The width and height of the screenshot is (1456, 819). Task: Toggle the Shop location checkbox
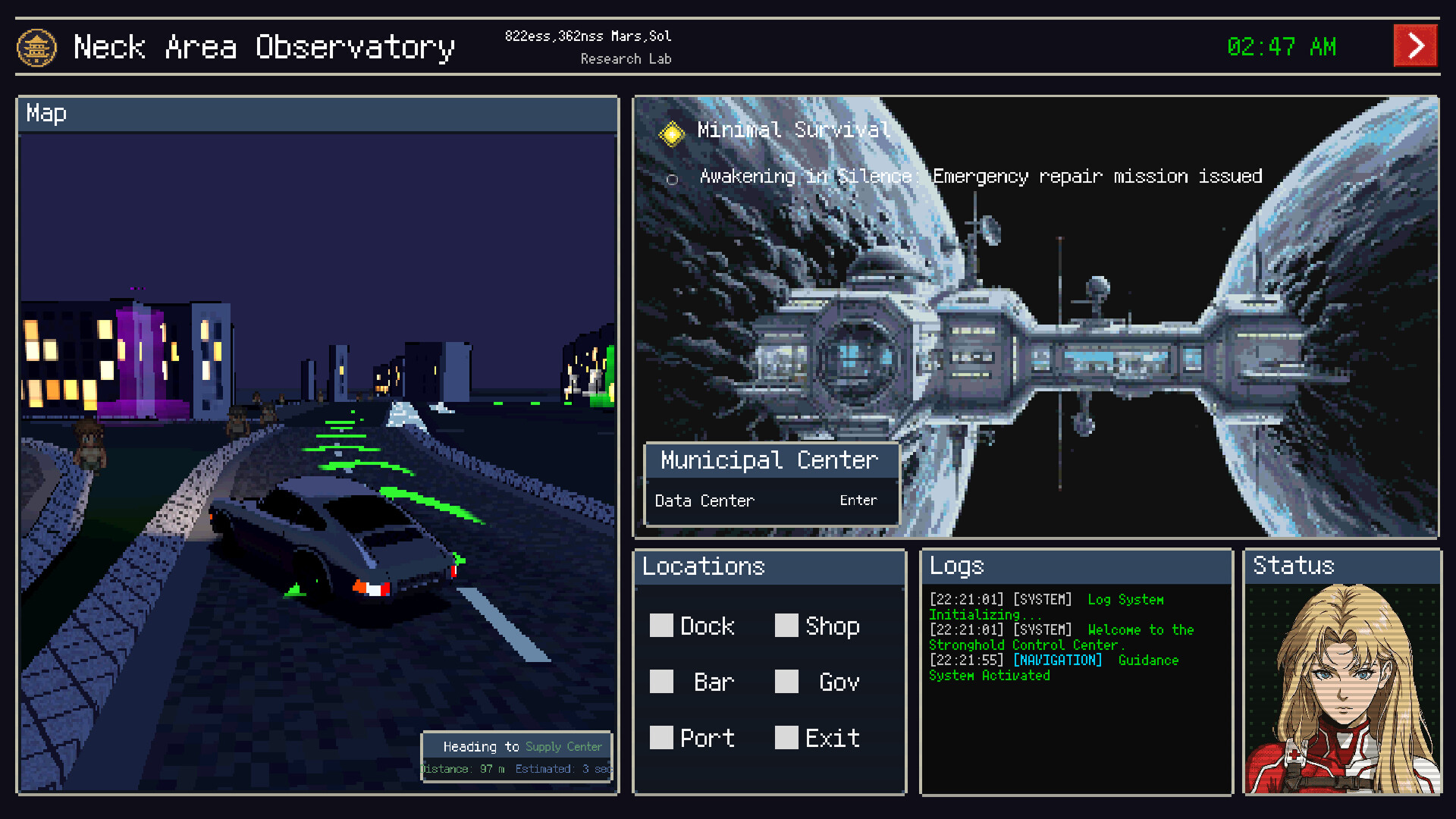click(x=786, y=626)
